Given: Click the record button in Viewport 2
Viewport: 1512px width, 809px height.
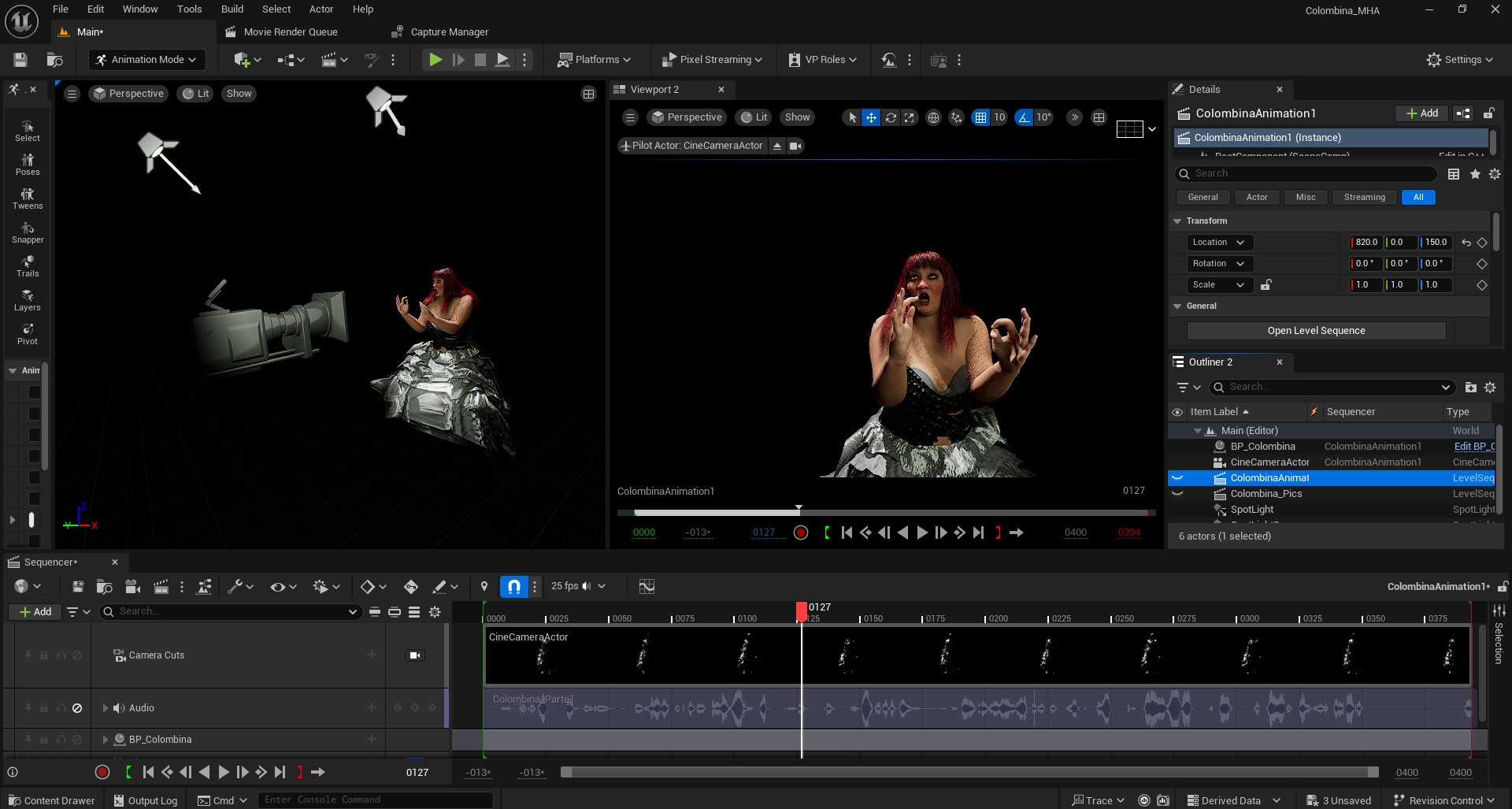Looking at the screenshot, I should pyautogui.click(x=801, y=533).
